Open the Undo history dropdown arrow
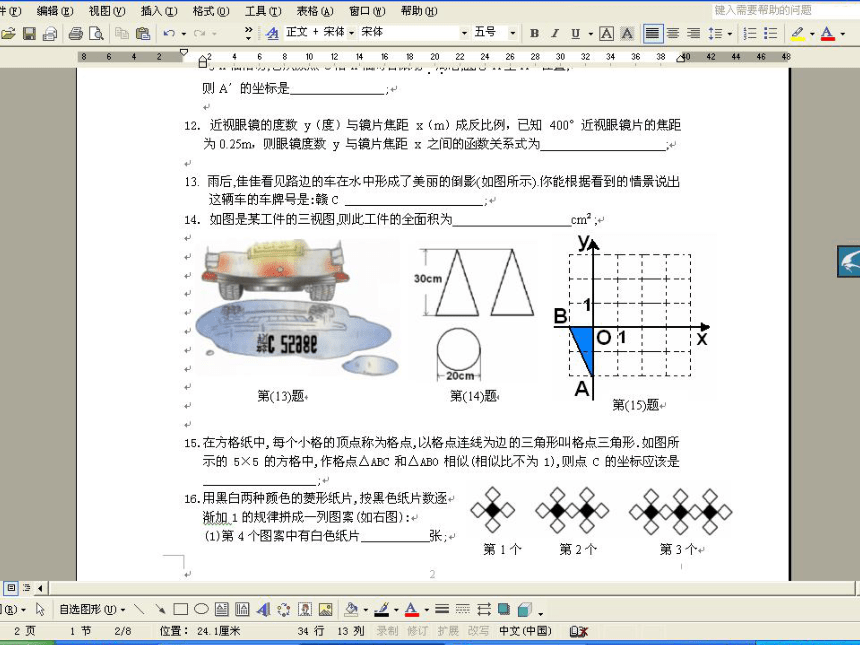Screen dimensions: 860x645 coord(183,34)
